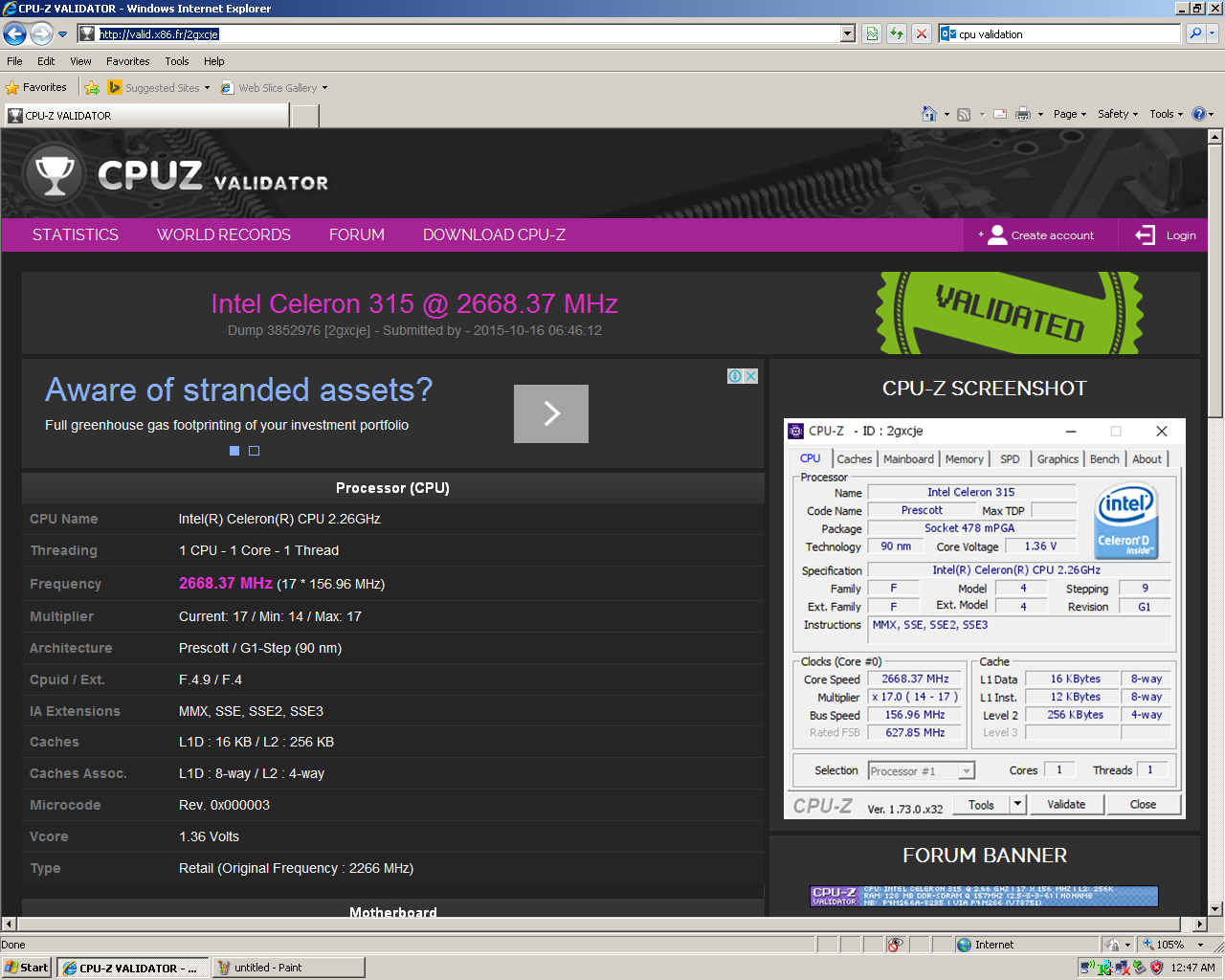This screenshot has height=980, width=1225.
Task: Open the search provider dropdown arrow
Action: pyautogui.click(x=1212, y=33)
